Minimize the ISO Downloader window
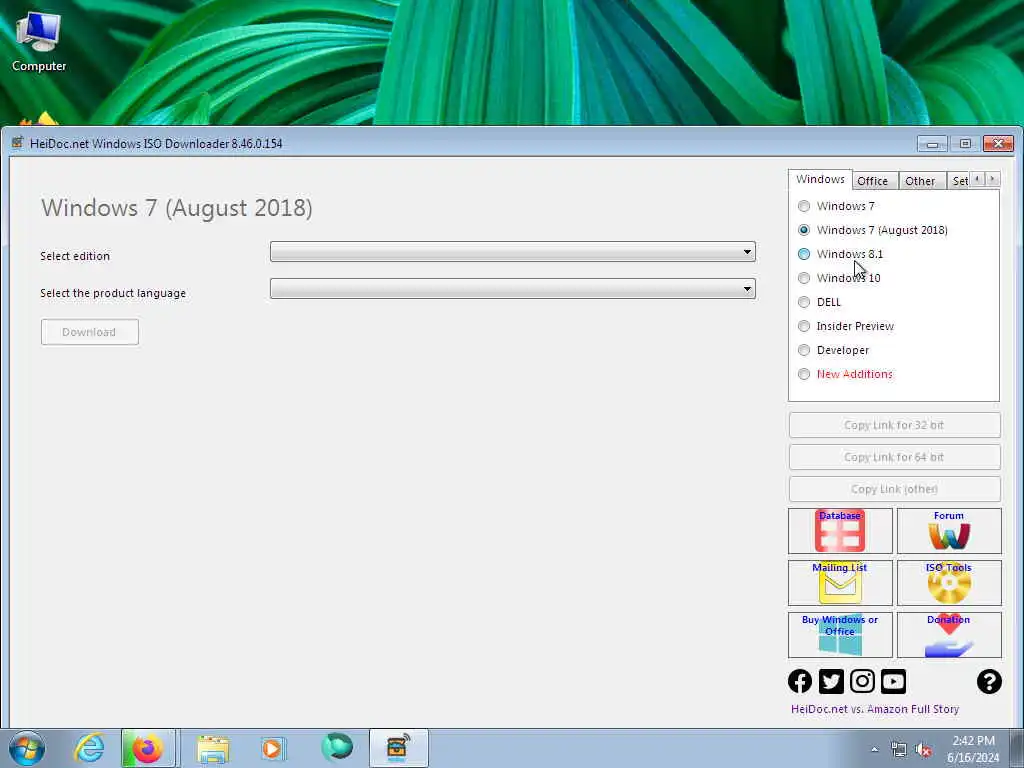Image resolution: width=1024 pixels, height=768 pixels. pyautogui.click(x=933, y=143)
